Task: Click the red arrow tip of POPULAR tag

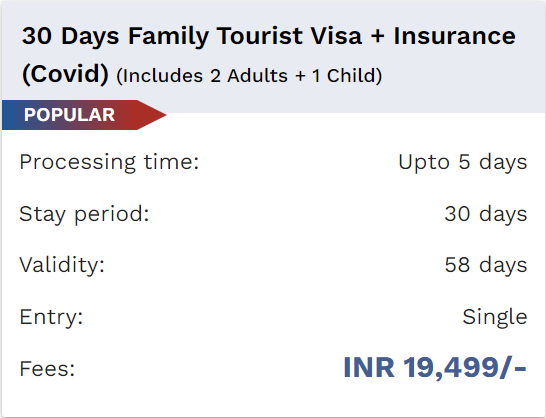Action: click(x=153, y=115)
